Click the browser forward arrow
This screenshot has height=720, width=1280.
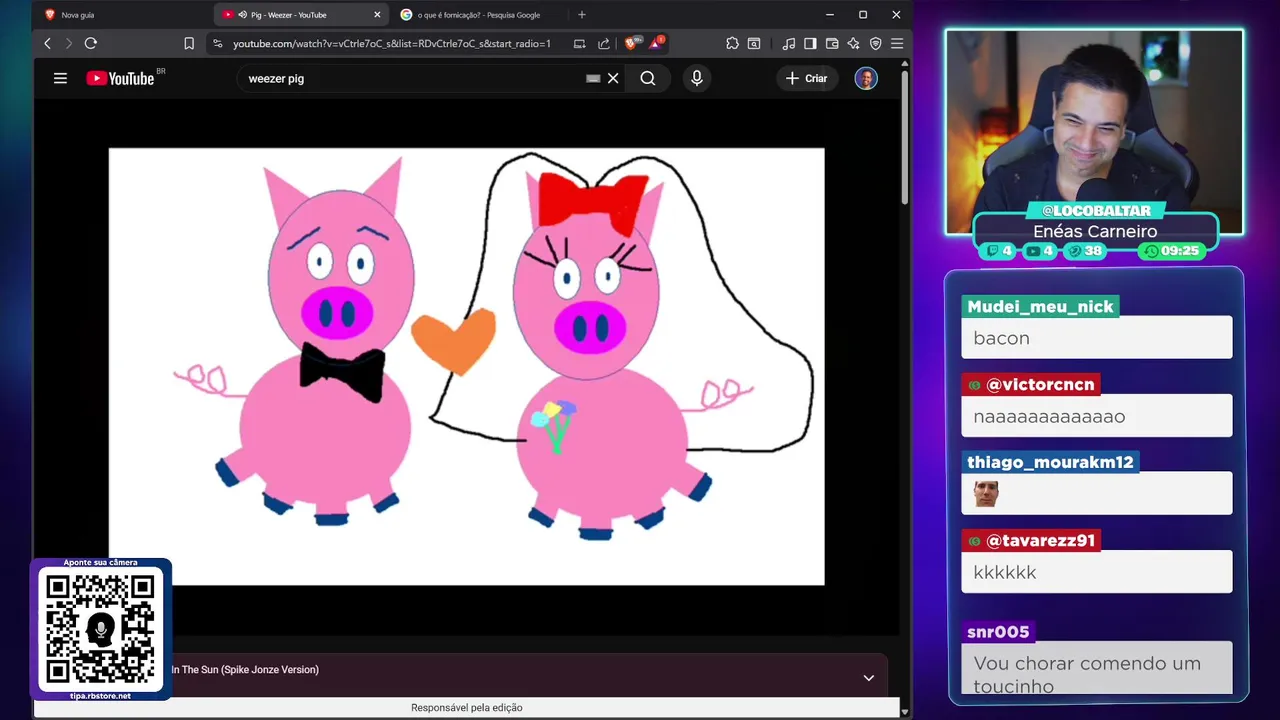coord(68,43)
